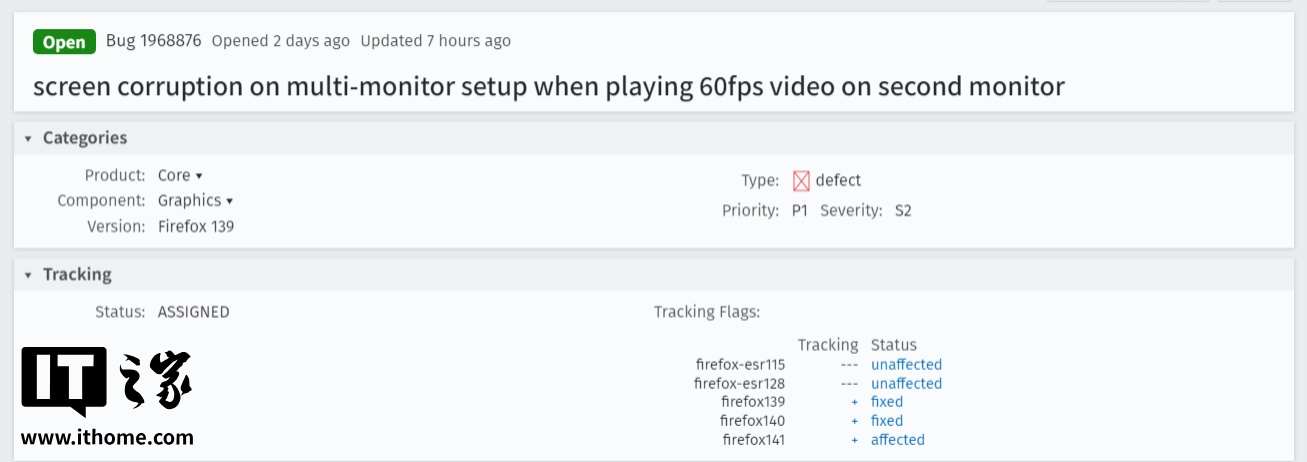Click the www.ithome.com watermark text

pos(107,438)
